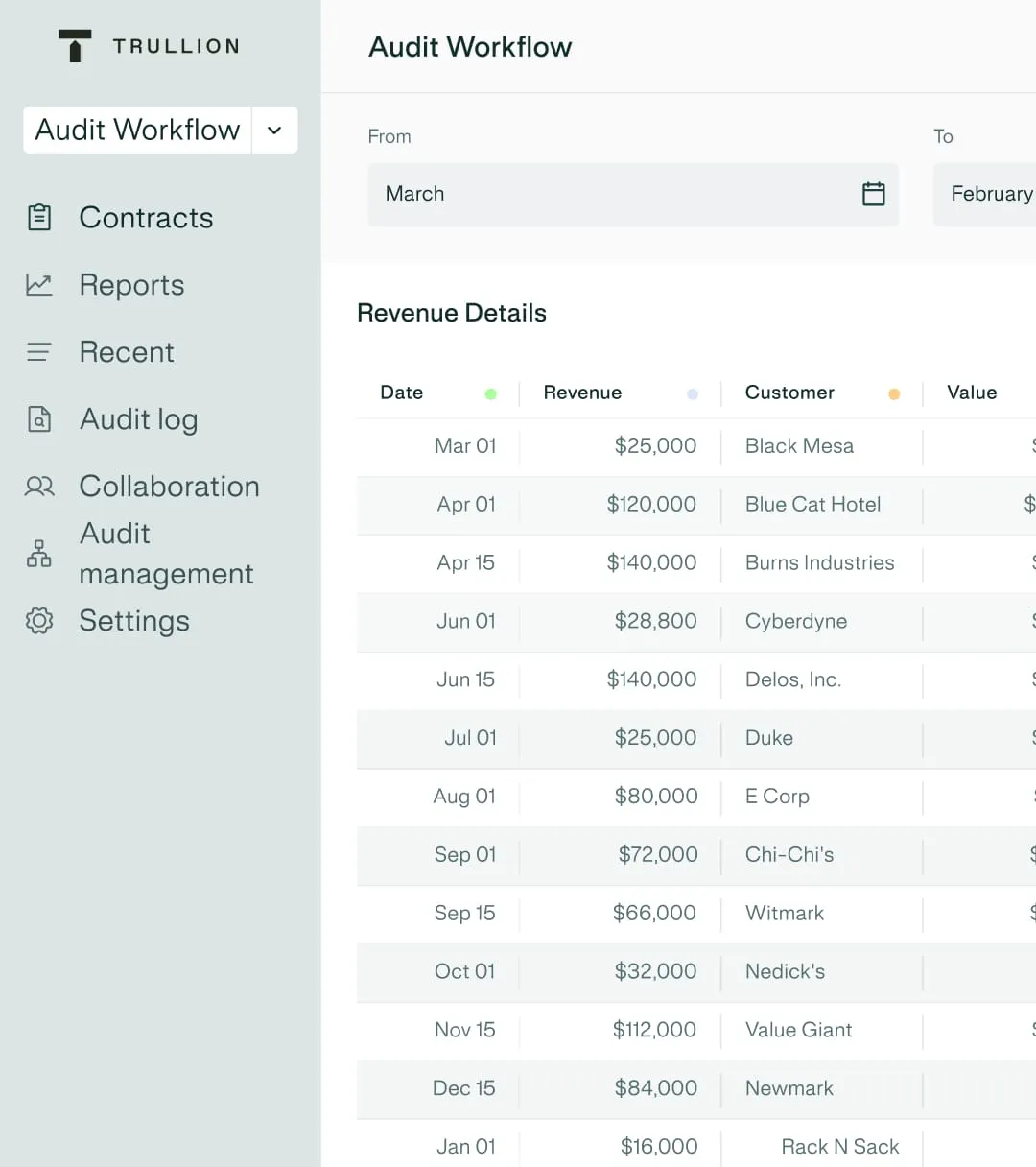This screenshot has height=1167, width=1036.
Task: Open the From date calendar icon
Action: tap(874, 194)
